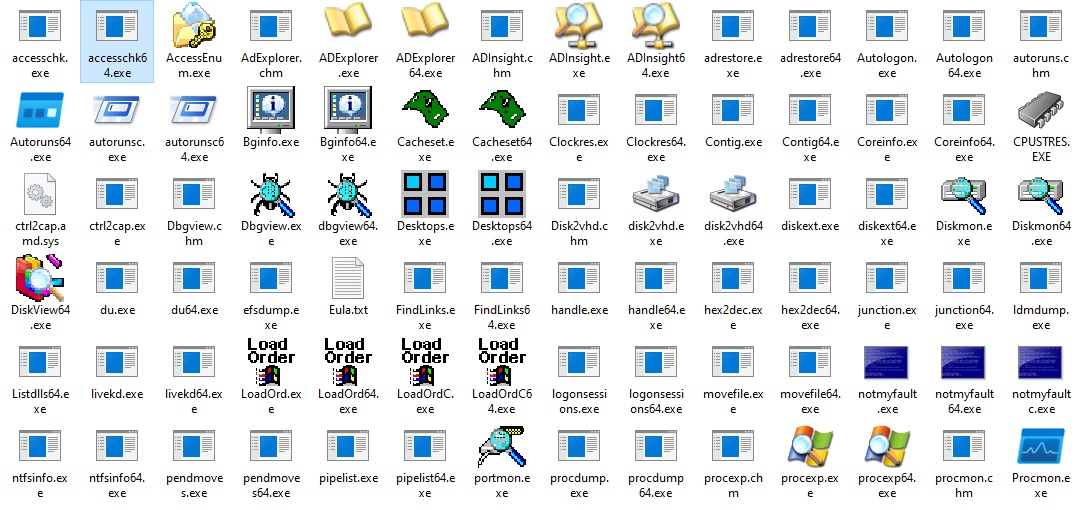
Task: Click the ADExplorer64.exe book icon
Action: pyautogui.click(x=424, y=23)
